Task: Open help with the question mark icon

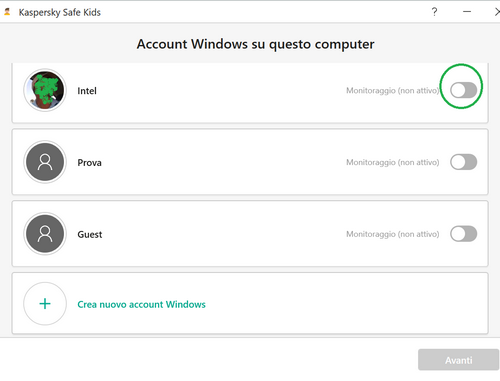Action: pos(434,12)
